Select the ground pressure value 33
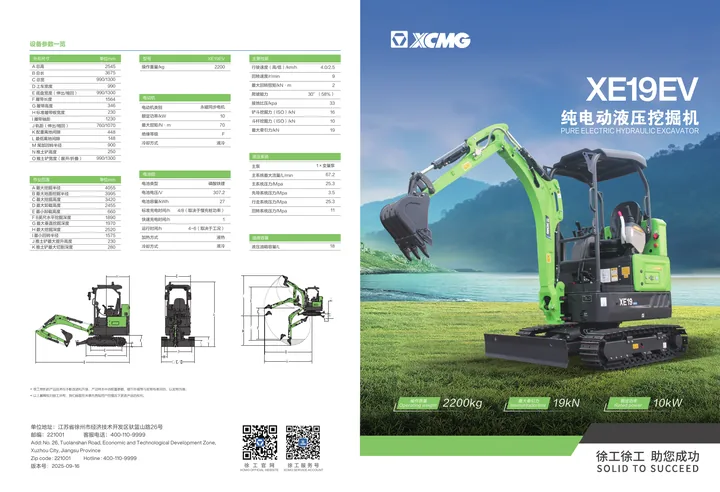The image size is (720, 492). [332, 103]
